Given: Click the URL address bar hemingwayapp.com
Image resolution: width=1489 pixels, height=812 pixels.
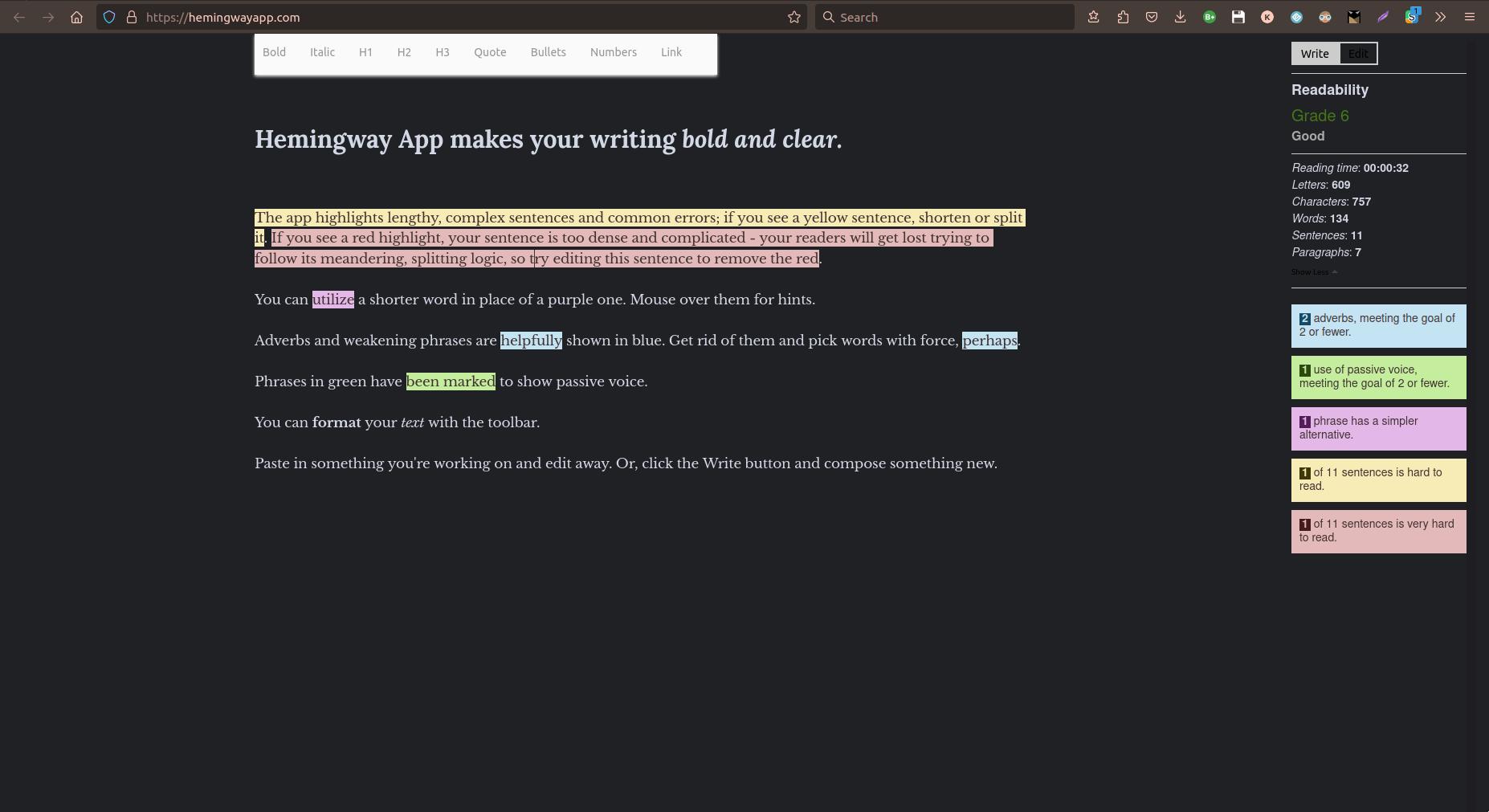Looking at the screenshot, I should point(451,17).
